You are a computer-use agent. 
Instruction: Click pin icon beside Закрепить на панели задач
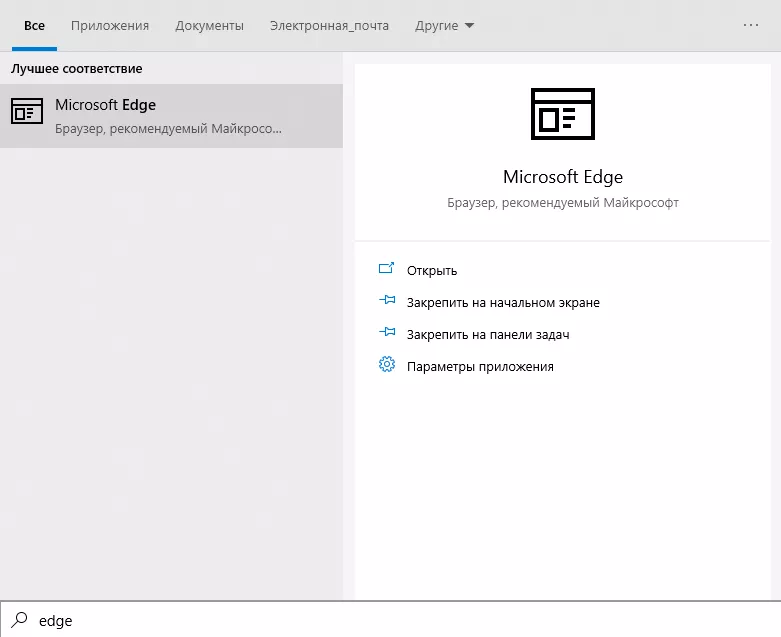click(387, 332)
